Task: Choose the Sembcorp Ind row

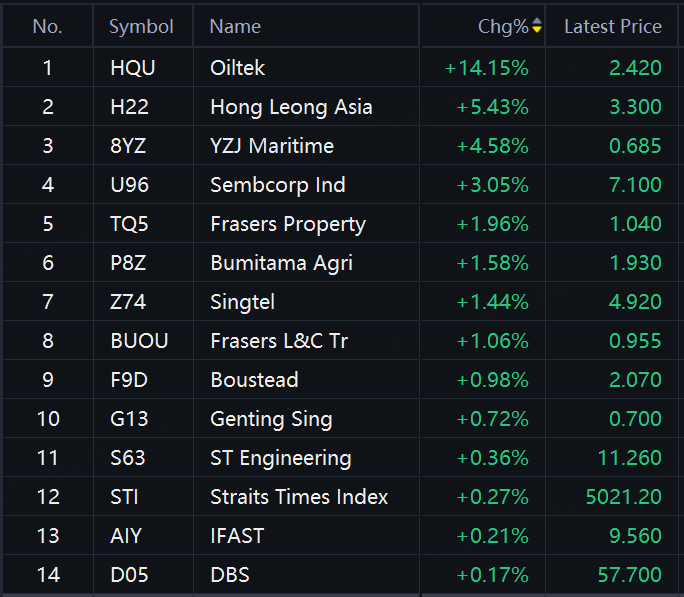Action: pyautogui.click(x=340, y=184)
